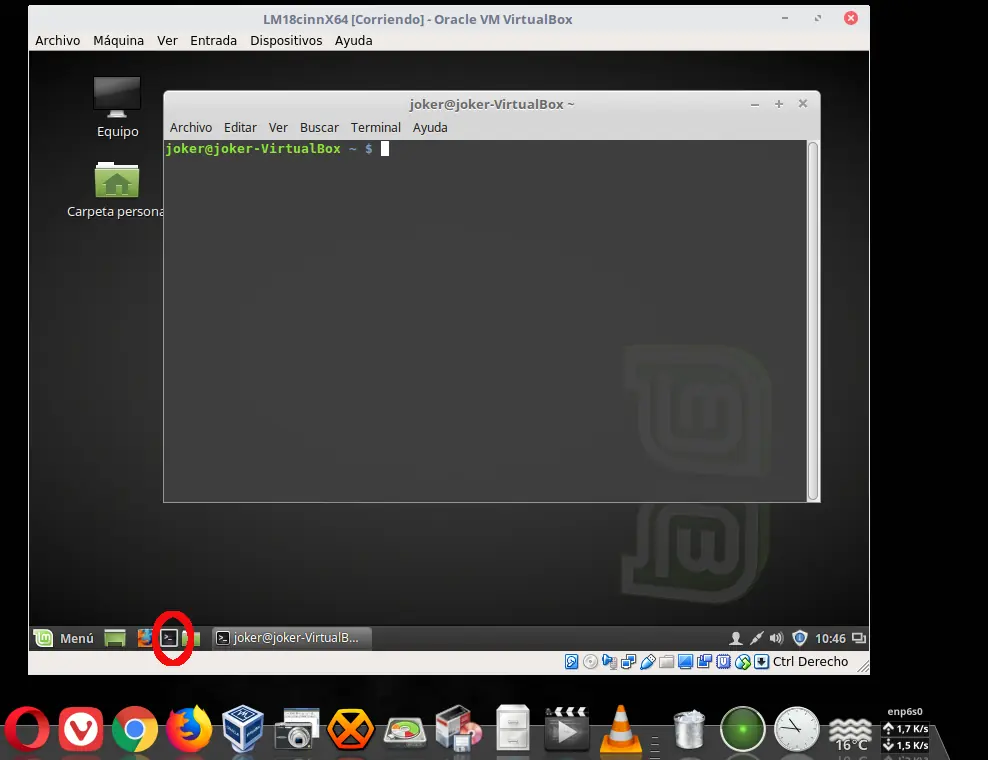This screenshot has width=988, height=760.
Task: Click the USB devices status icon in VirtualBox
Action: click(648, 661)
